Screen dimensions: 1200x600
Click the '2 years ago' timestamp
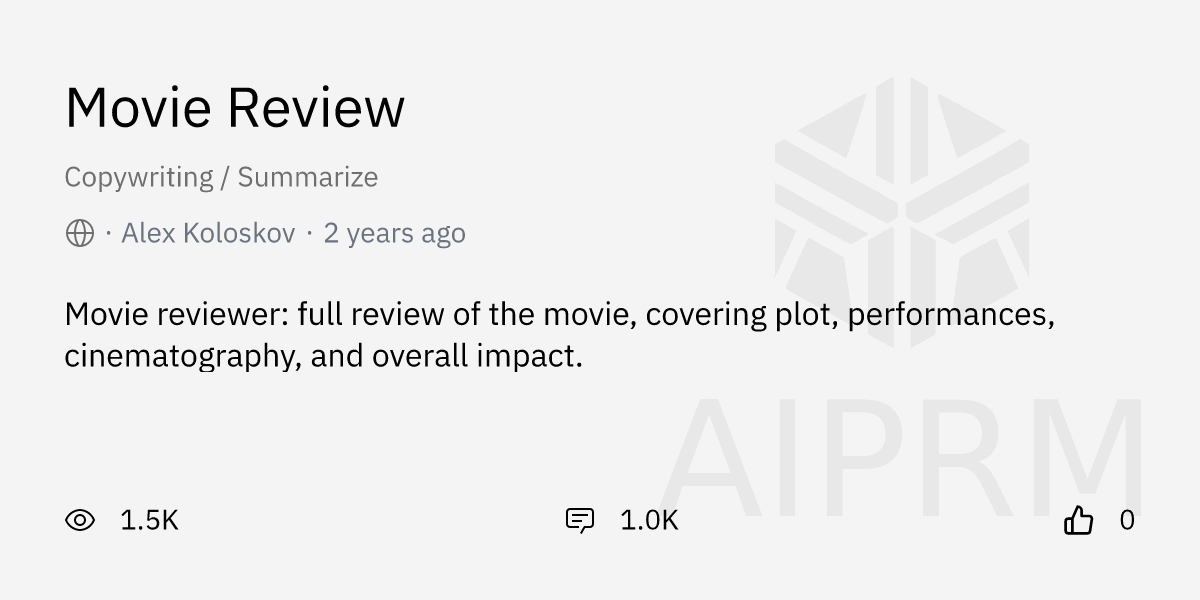394,234
